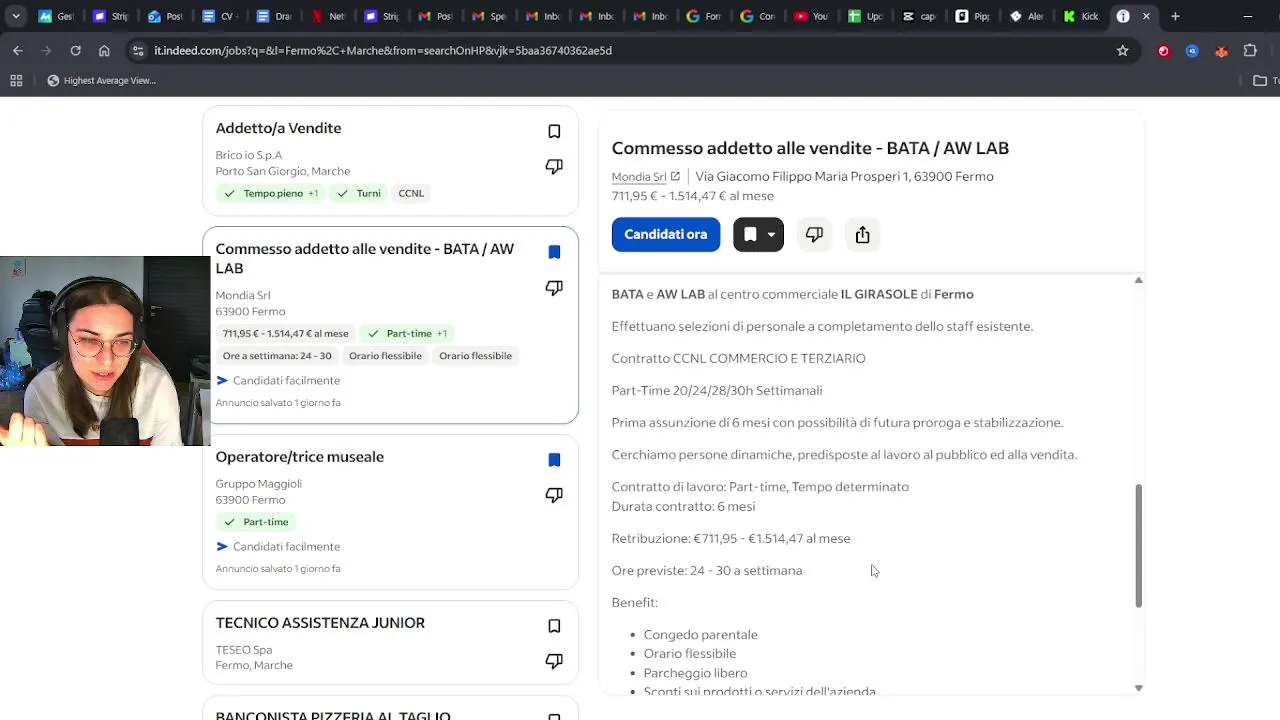Share this job via the share icon

[x=862, y=234]
